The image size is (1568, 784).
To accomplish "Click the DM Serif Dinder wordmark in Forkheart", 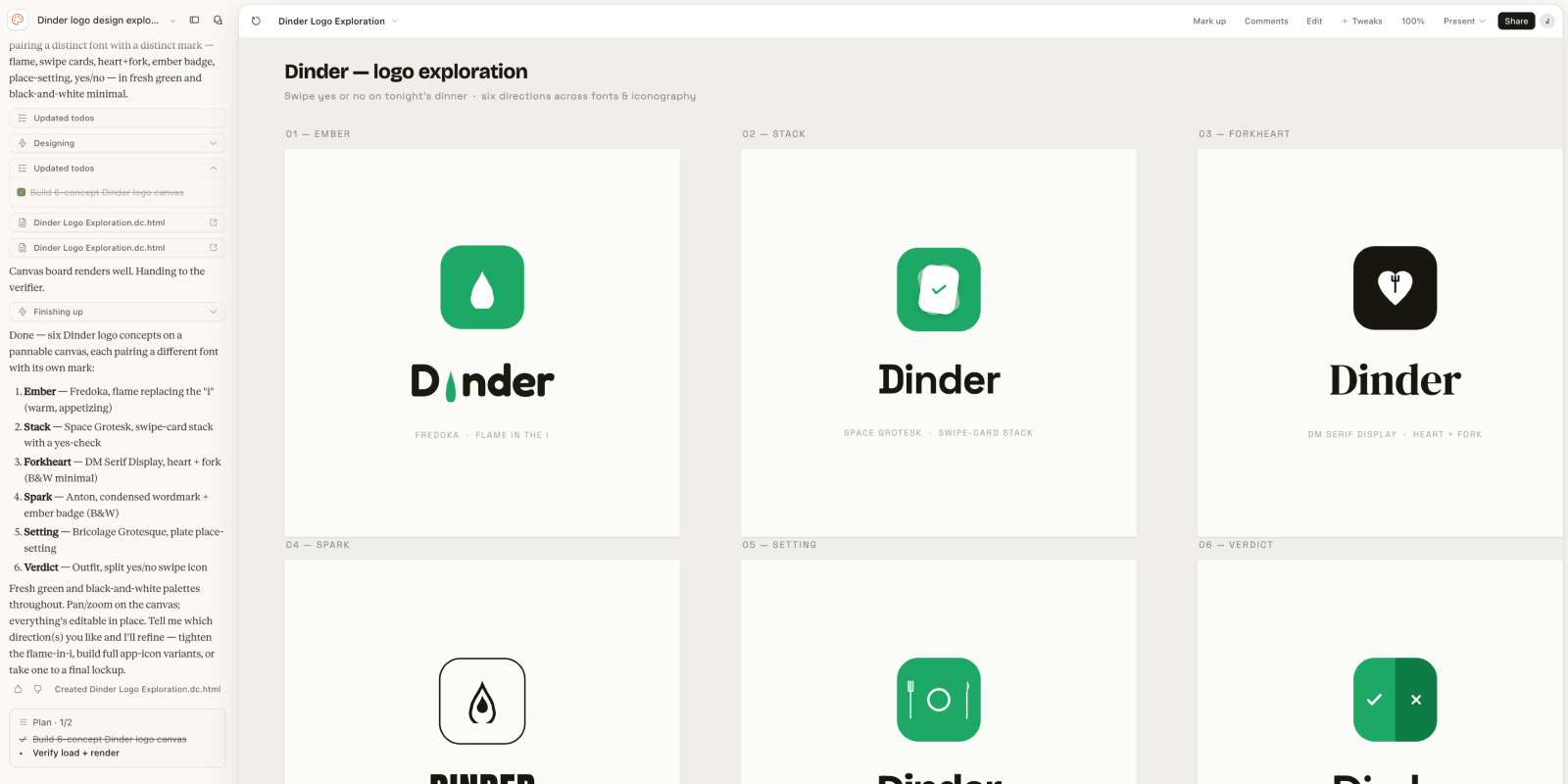I will point(1395,380).
